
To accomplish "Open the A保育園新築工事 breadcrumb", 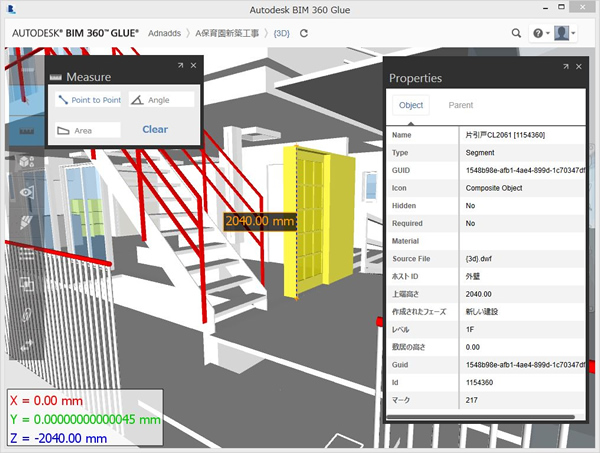I will click(x=227, y=33).
